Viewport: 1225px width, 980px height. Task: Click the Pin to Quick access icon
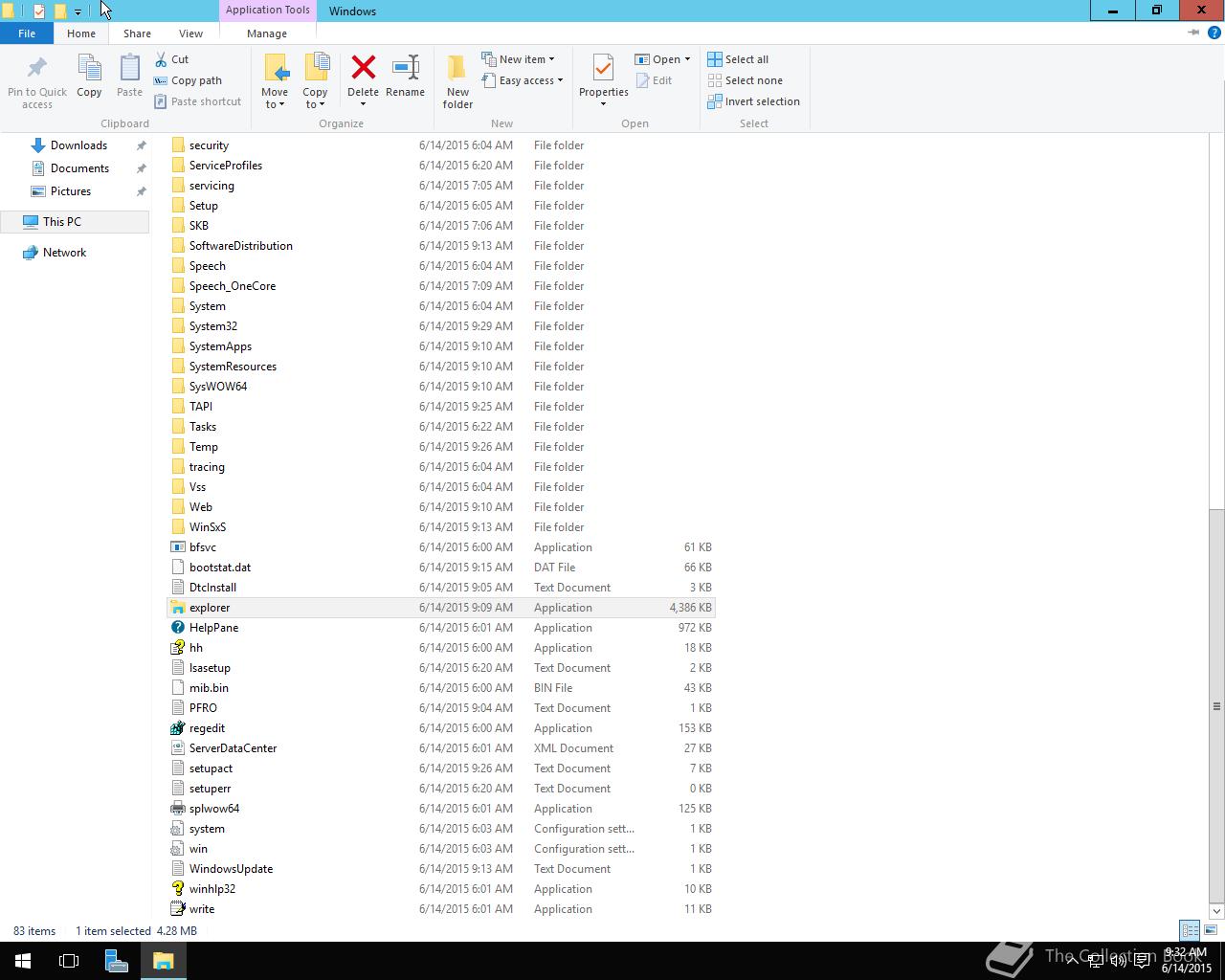point(37,68)
